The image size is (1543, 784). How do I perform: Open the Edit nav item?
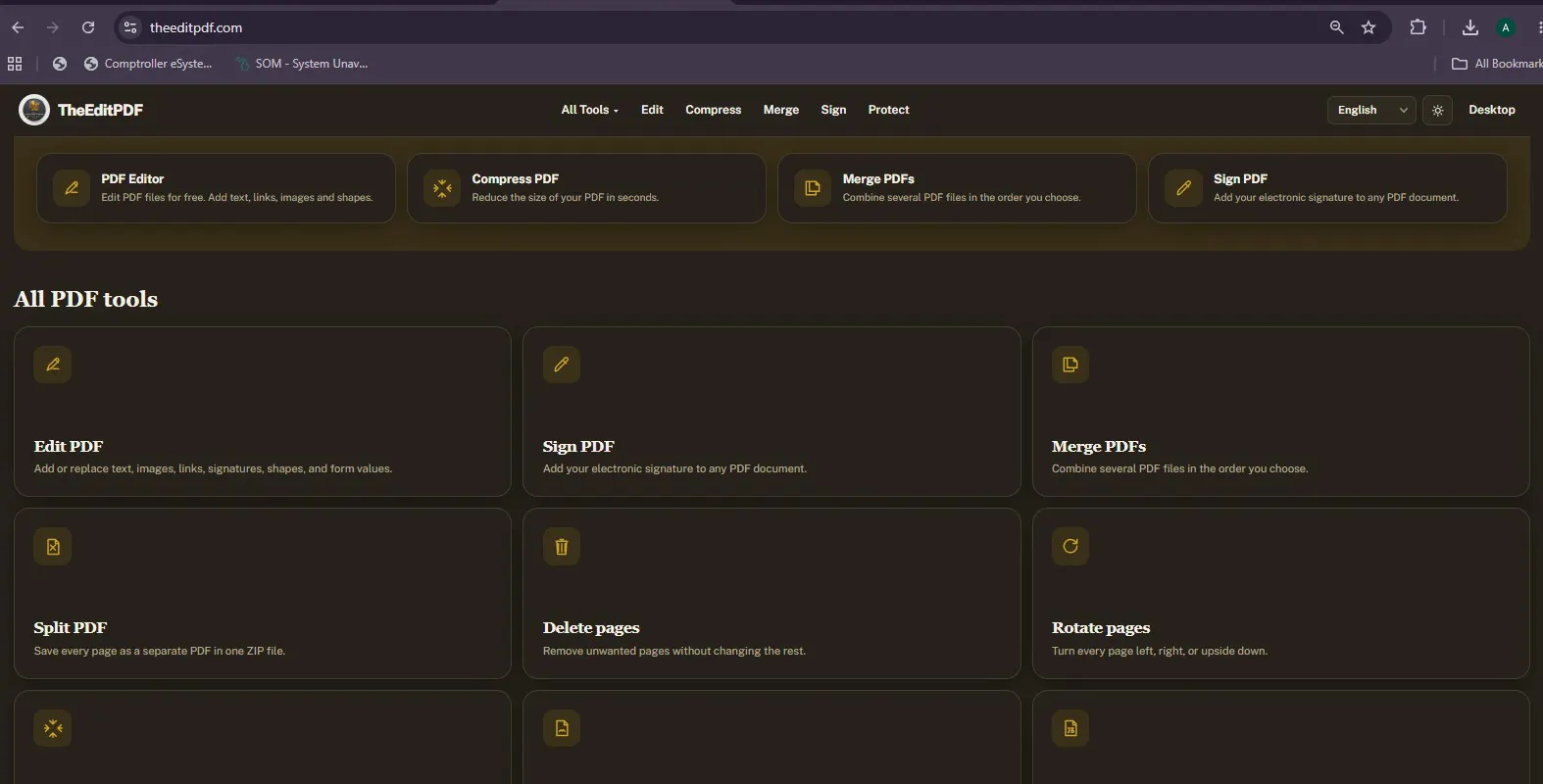[x=652, y=110]
